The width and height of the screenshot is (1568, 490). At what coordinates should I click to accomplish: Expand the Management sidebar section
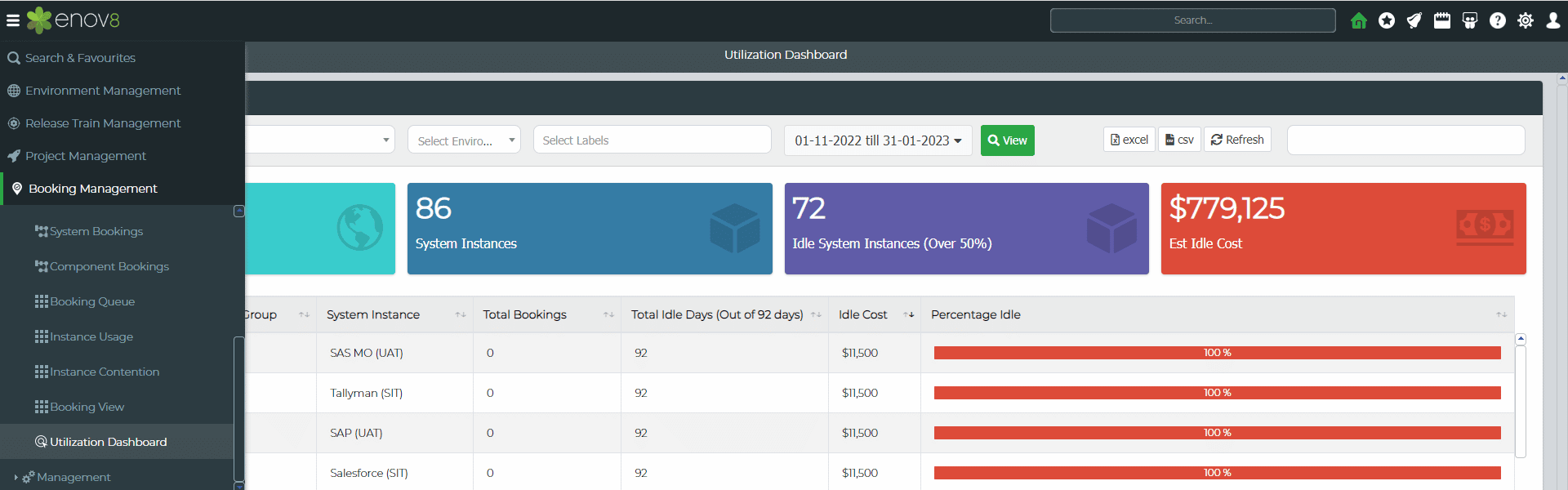73,477
